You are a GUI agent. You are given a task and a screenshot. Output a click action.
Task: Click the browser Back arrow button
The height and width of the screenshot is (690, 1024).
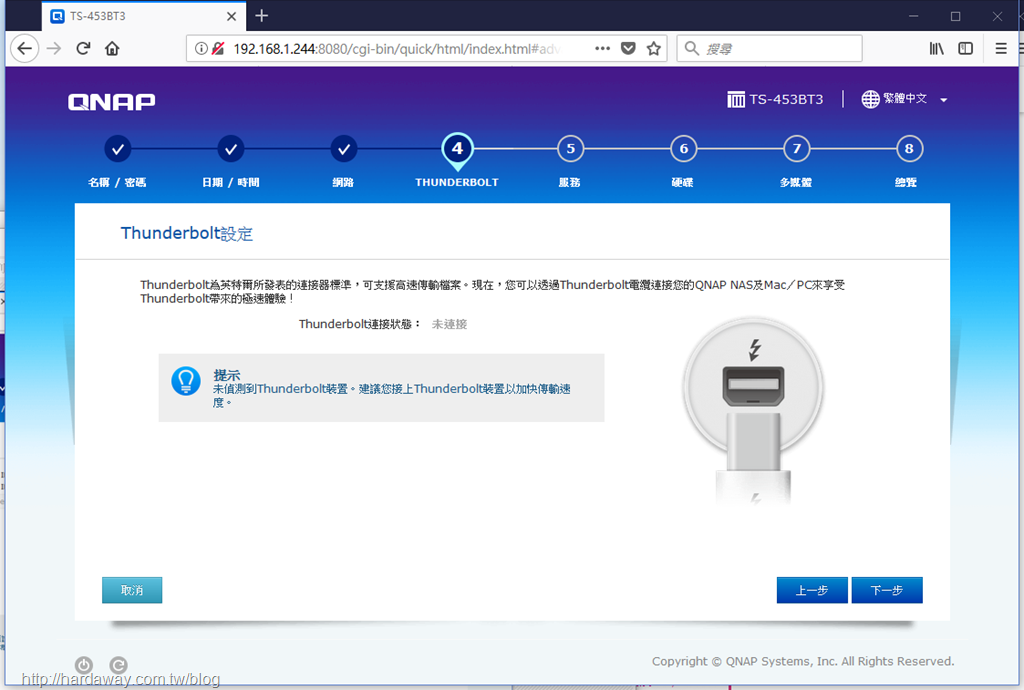[x=24, y=48]
